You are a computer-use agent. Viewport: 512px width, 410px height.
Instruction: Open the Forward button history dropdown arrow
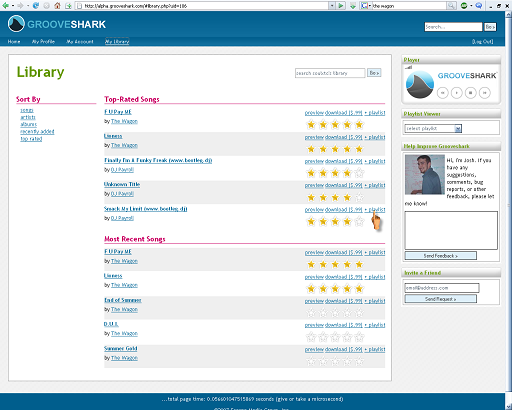click(x=27, y=6)
